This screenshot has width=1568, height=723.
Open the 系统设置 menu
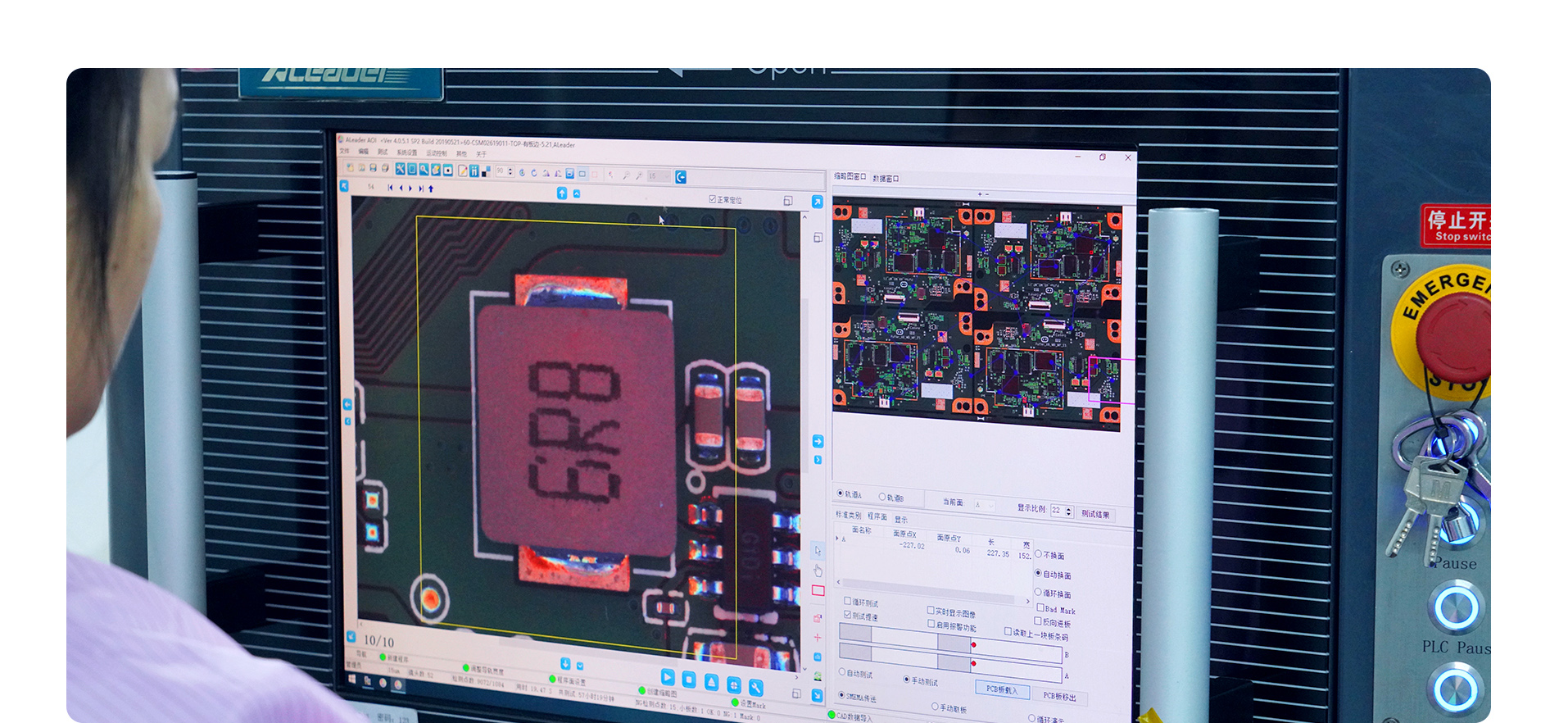click(x=407, y=152)
